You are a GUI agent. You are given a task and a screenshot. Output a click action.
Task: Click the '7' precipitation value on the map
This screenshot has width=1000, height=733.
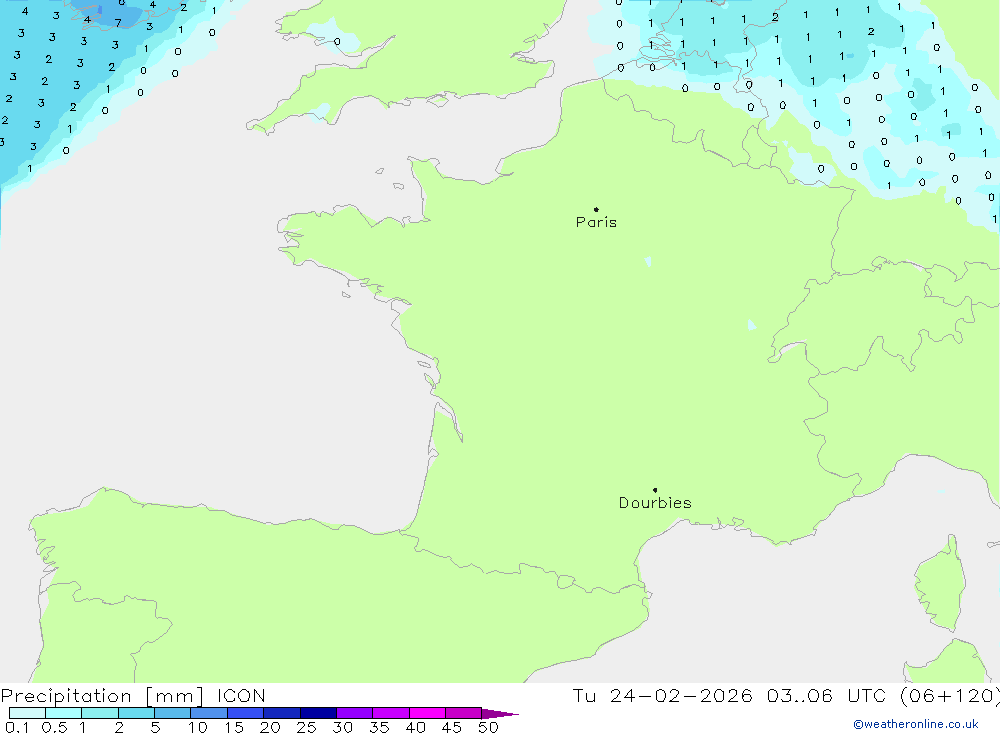point(118,23)
